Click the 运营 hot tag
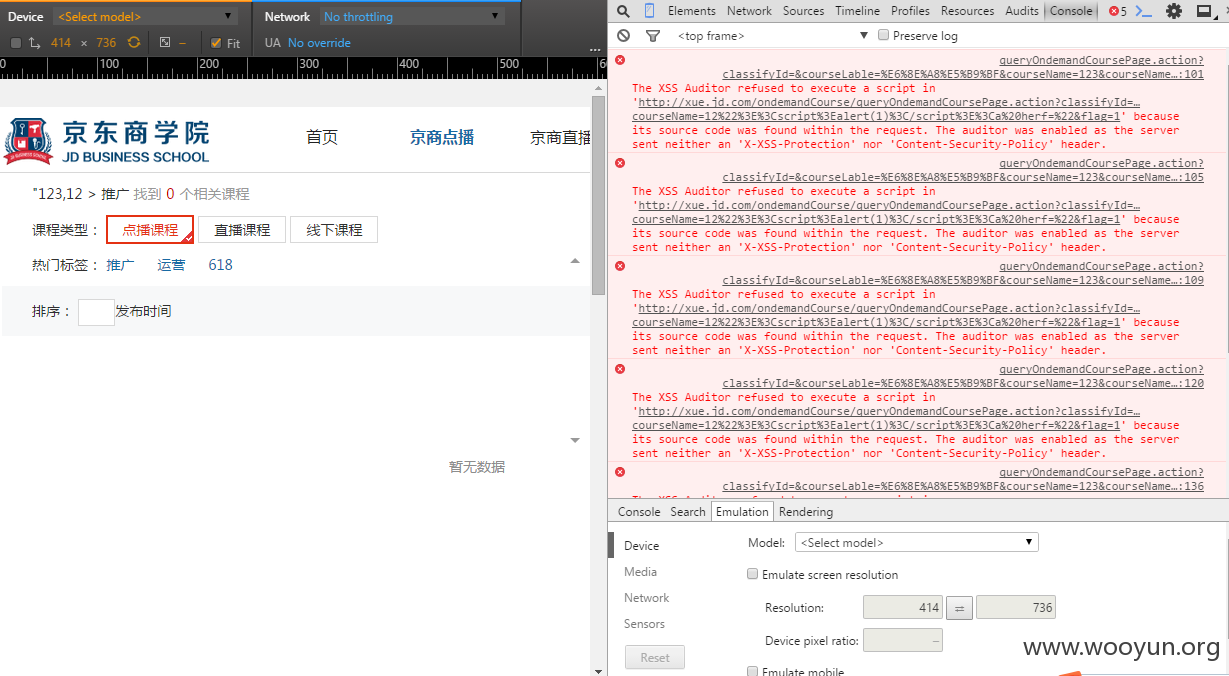 (x=171, y=265)
